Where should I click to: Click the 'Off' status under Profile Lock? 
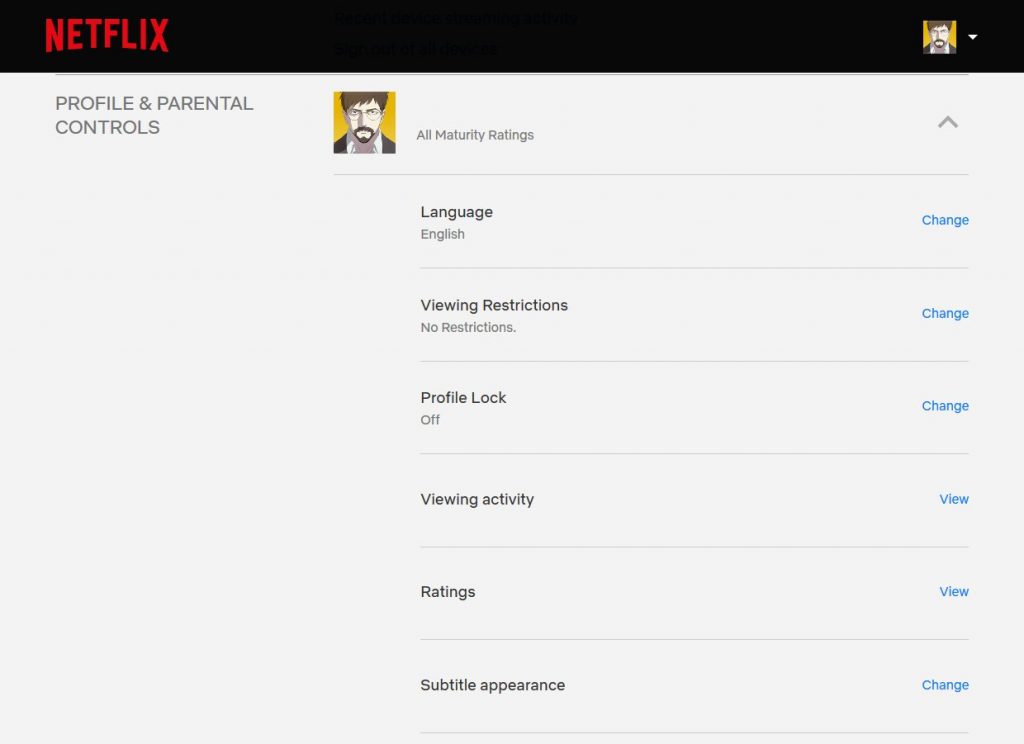[x=430, y=420]
